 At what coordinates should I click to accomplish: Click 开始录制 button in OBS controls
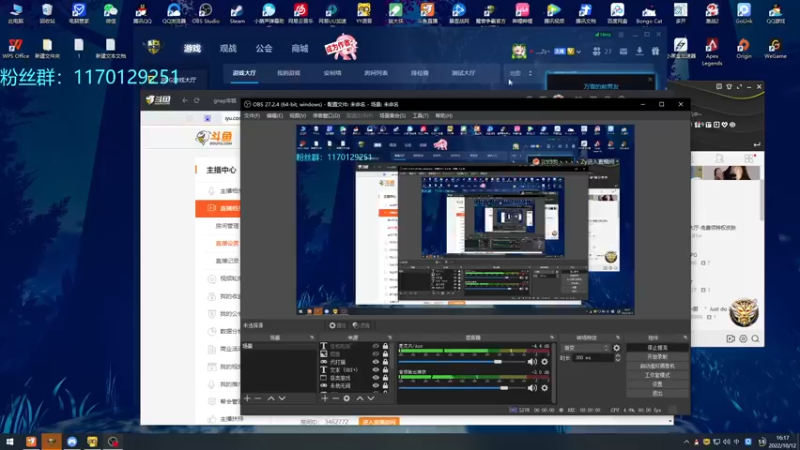click(657, 357)
